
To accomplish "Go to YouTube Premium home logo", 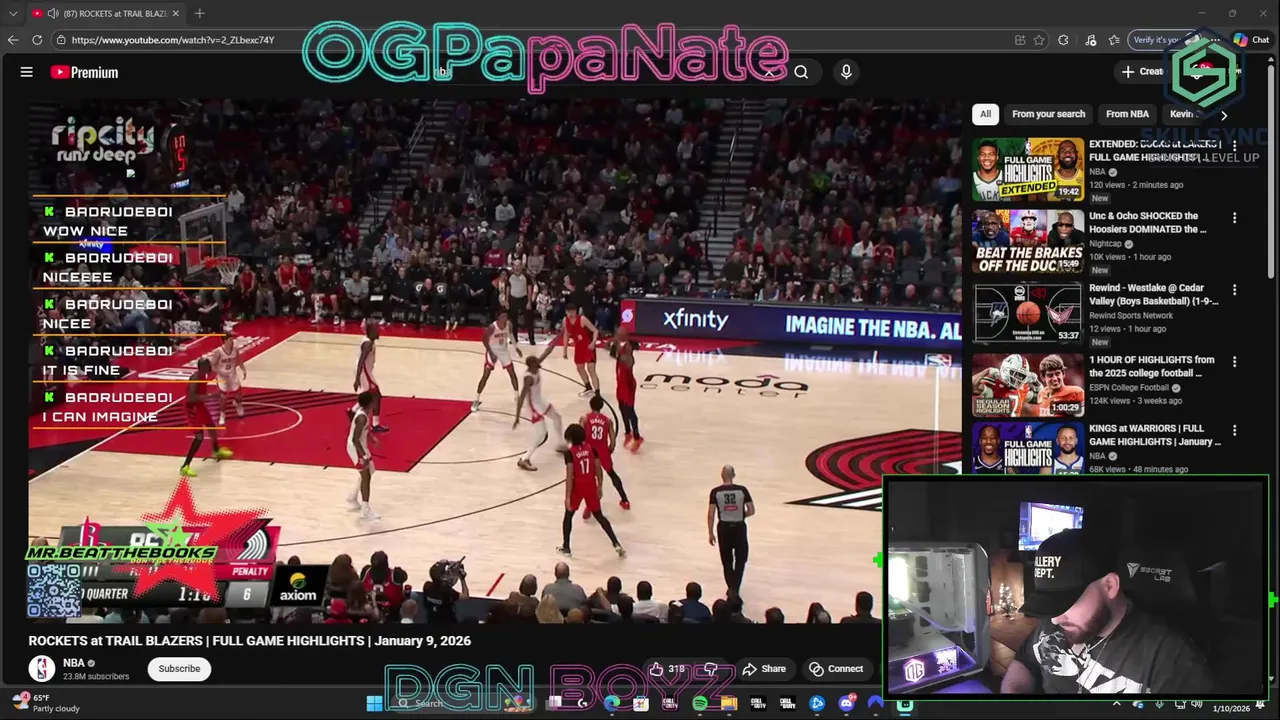I will coord(84,72).
